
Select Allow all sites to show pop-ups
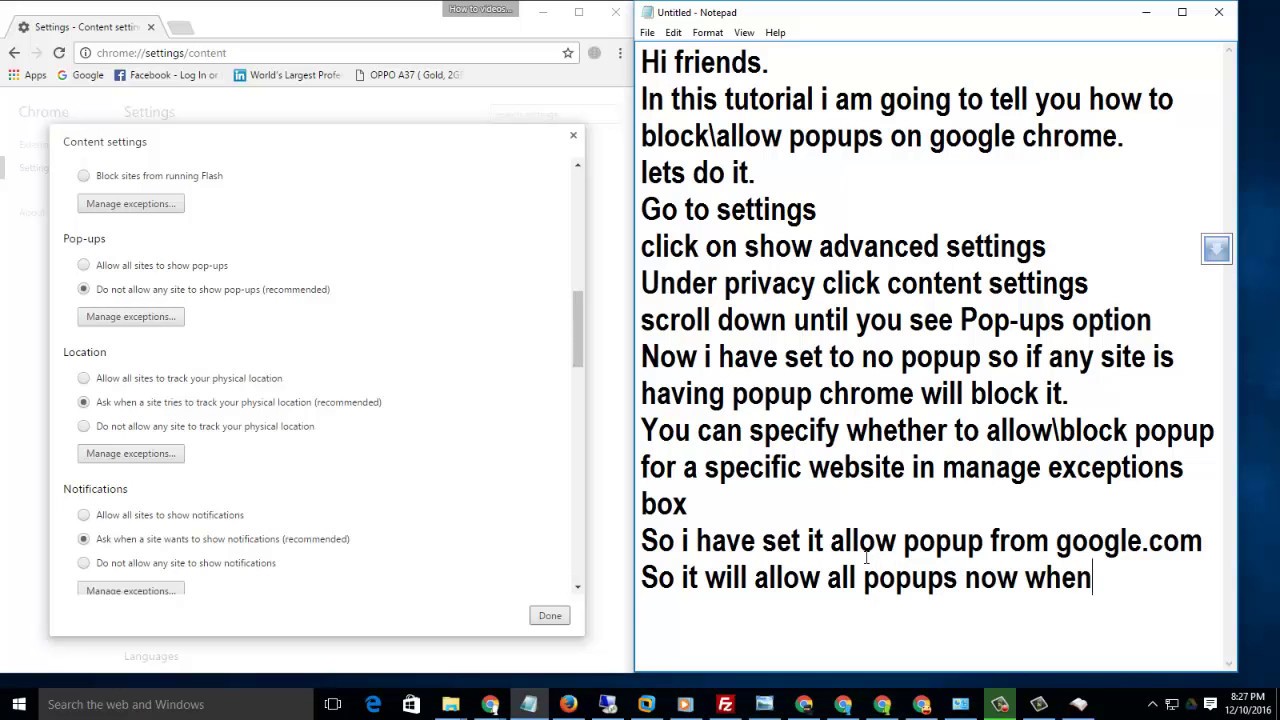pyautogui.click(x=84, y=266)
